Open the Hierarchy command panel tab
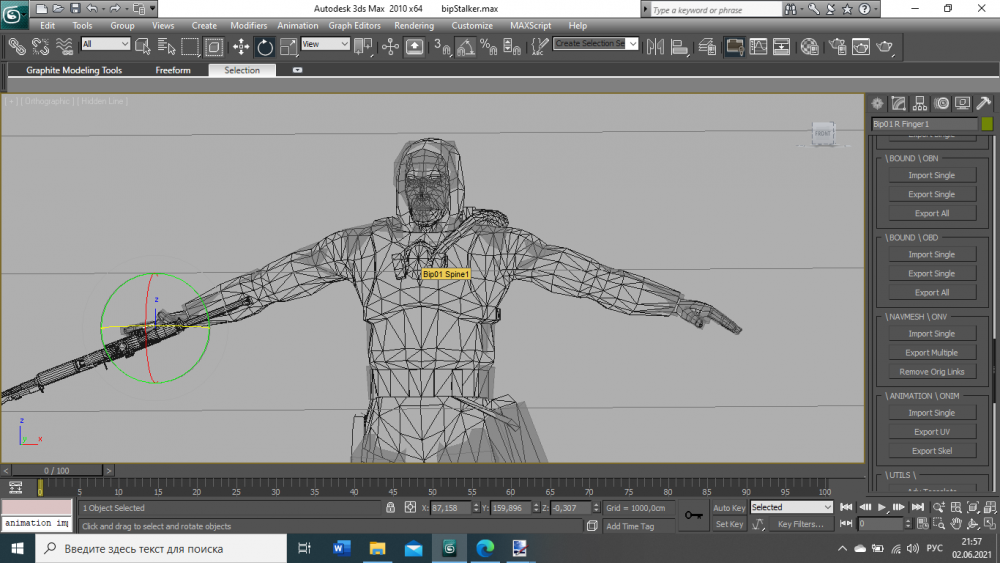The image size is (1000, 563). click(x=920, y=103)
